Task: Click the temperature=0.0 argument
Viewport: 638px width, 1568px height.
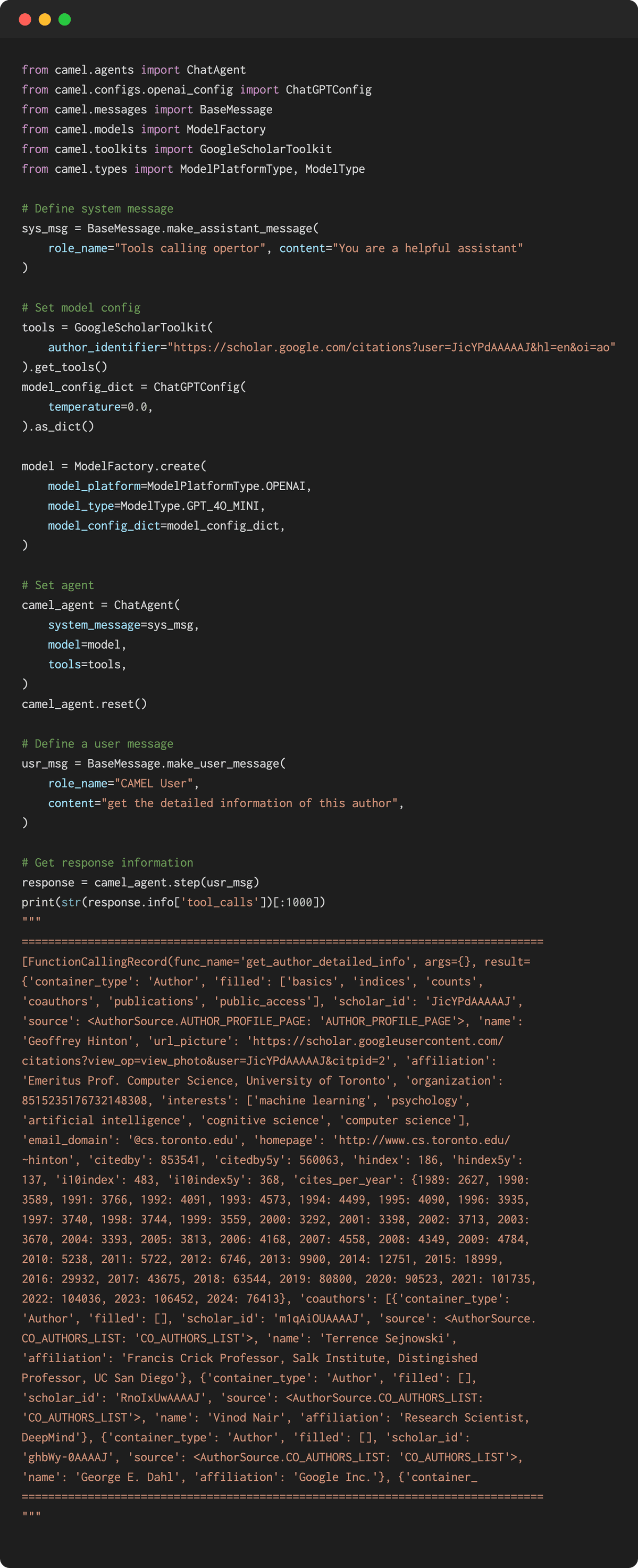Action: 100,407
